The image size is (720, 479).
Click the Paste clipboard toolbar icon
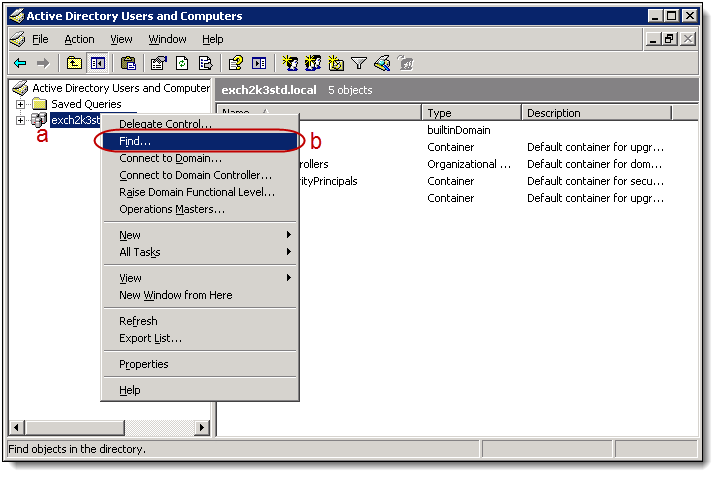128,63
